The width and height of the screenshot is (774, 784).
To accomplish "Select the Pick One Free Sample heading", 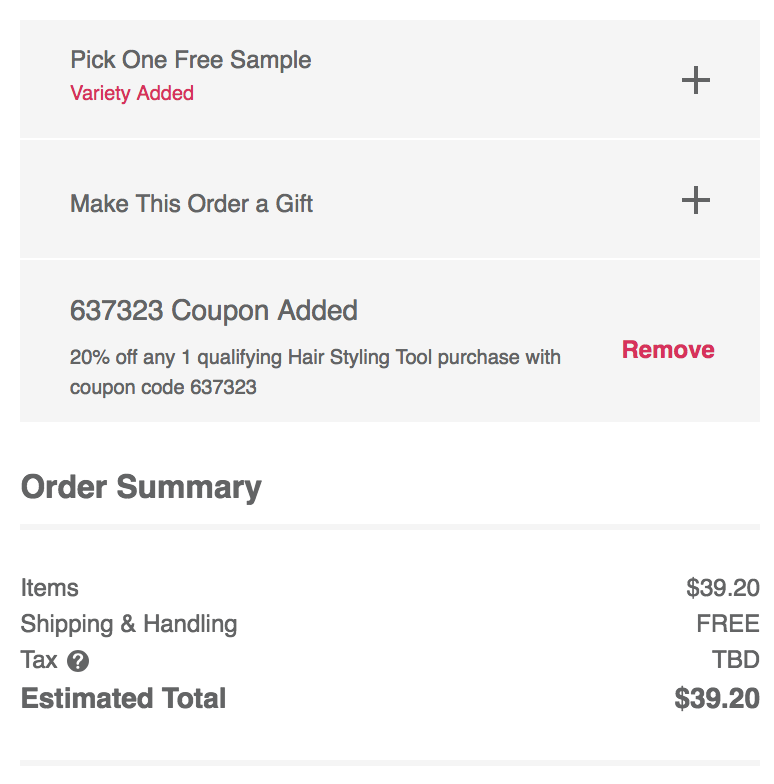I will (190, 60).
